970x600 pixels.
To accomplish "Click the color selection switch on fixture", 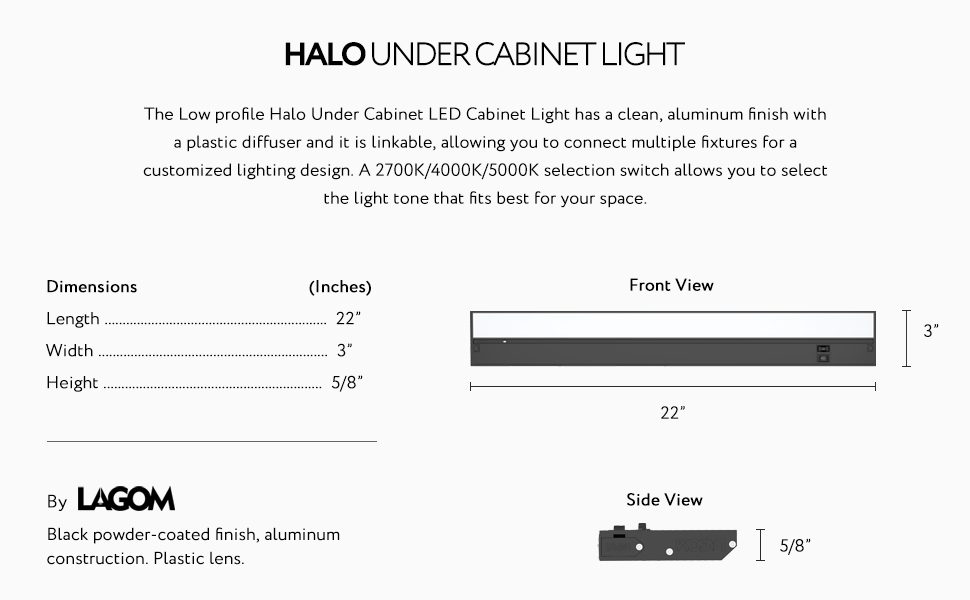I will [x=823, y=348].
